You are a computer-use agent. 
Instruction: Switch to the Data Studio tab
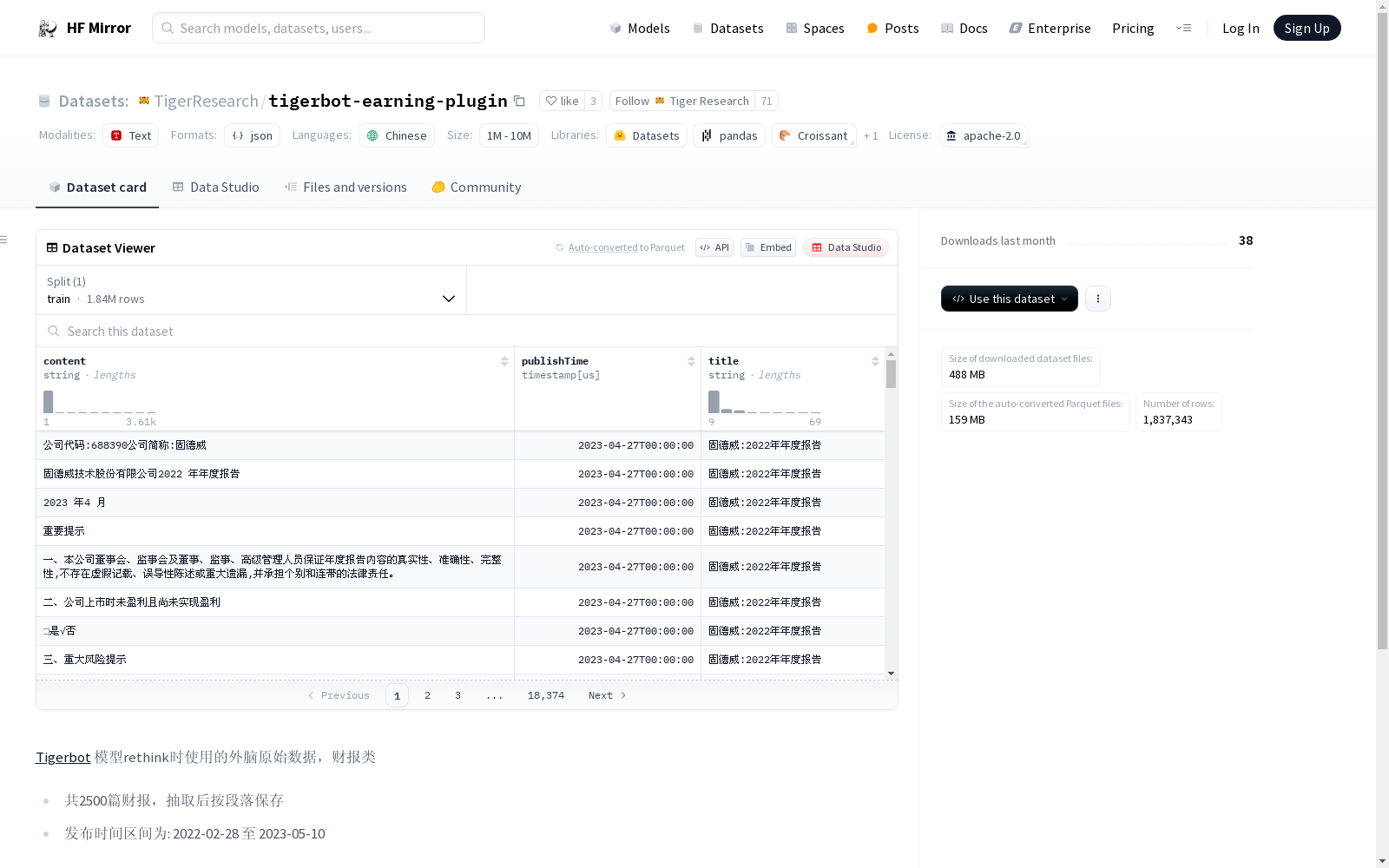click(215, 187)
